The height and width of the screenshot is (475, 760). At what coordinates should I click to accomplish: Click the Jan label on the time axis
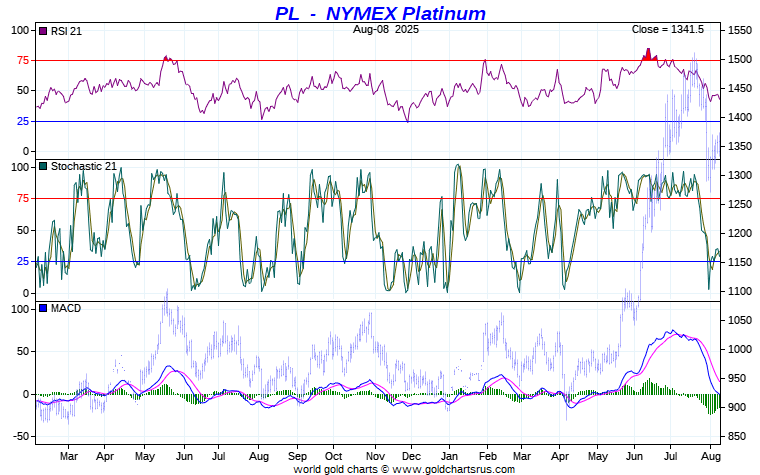tap(450, 456)
